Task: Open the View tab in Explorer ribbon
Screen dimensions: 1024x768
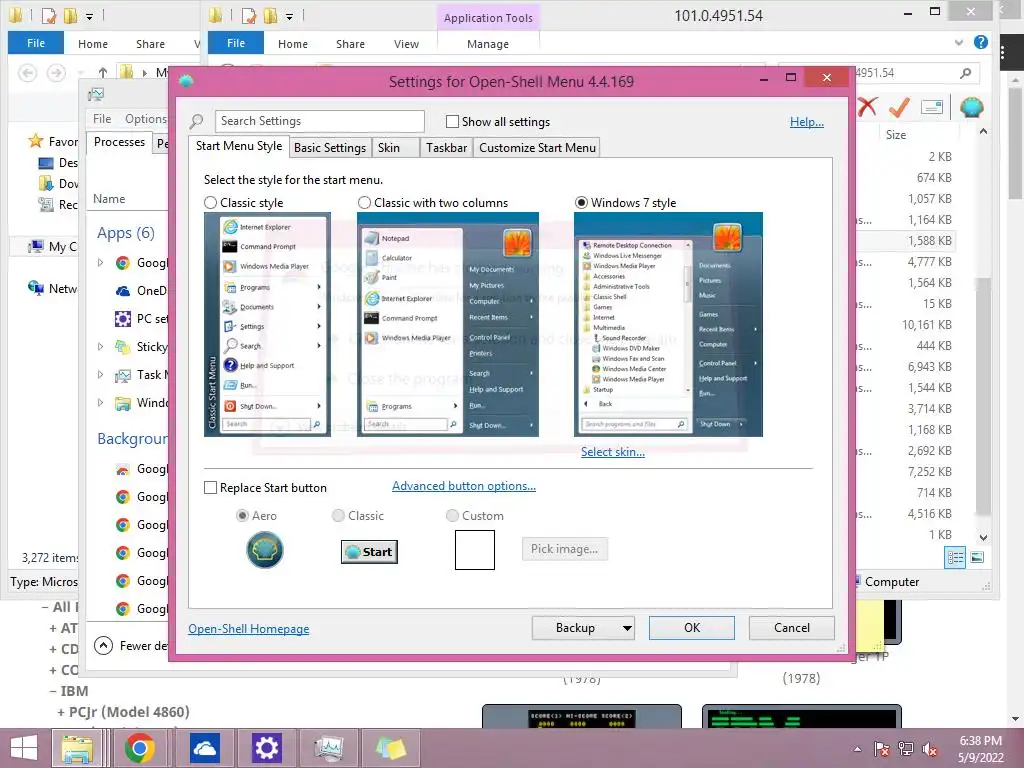Action: tap(406, 44)
